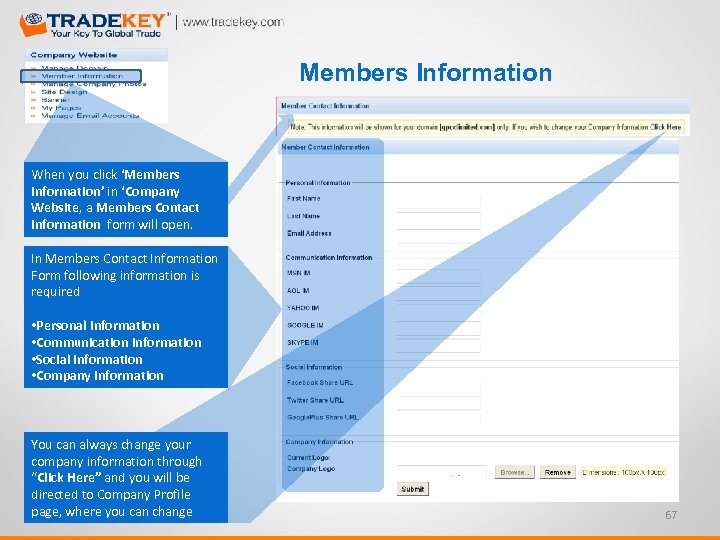Screen dimensions: 720x540
Task: Open Site Design menu item
Action: tap(64, 92)
